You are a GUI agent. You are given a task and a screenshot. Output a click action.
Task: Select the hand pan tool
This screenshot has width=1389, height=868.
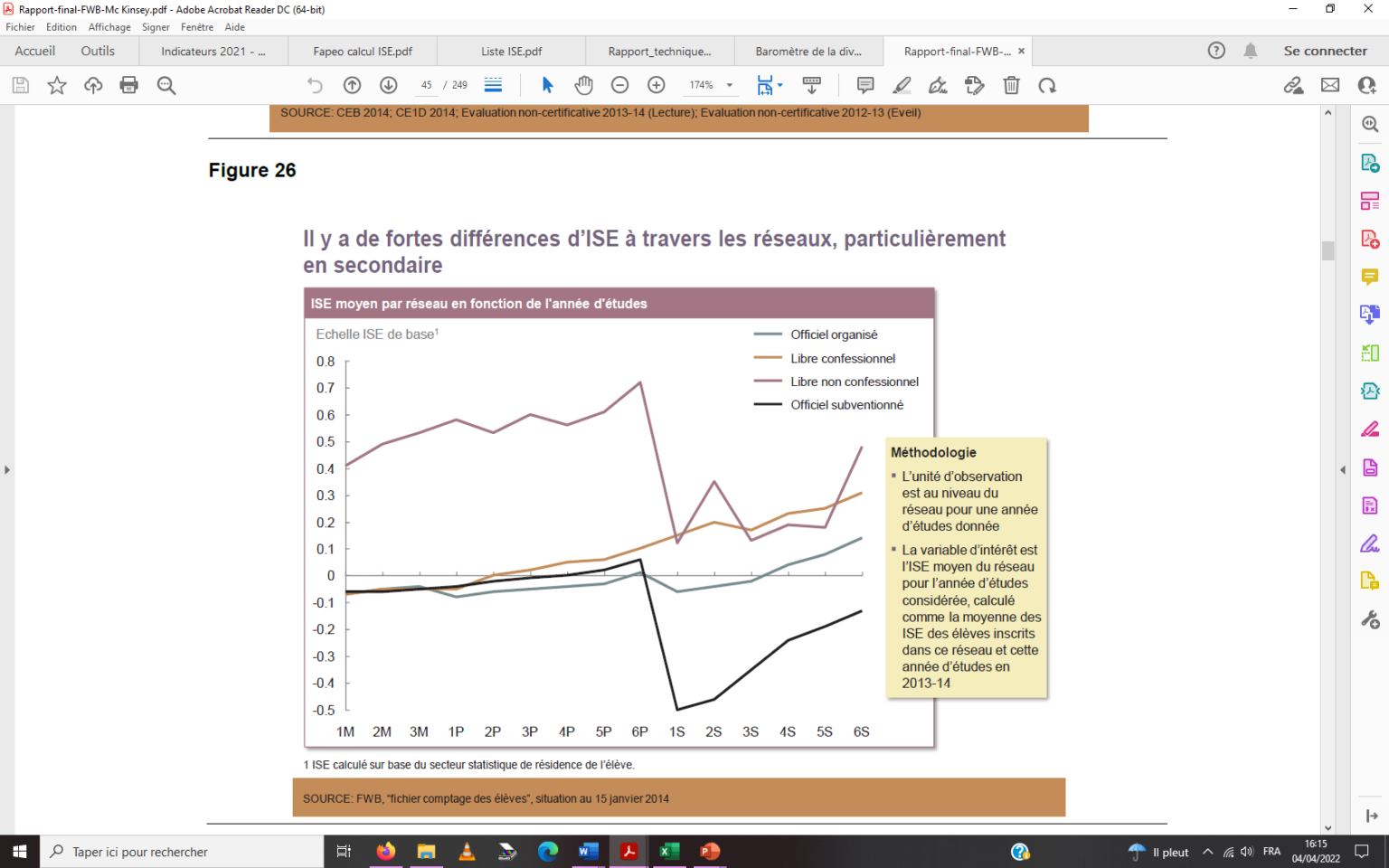(584, 85)
